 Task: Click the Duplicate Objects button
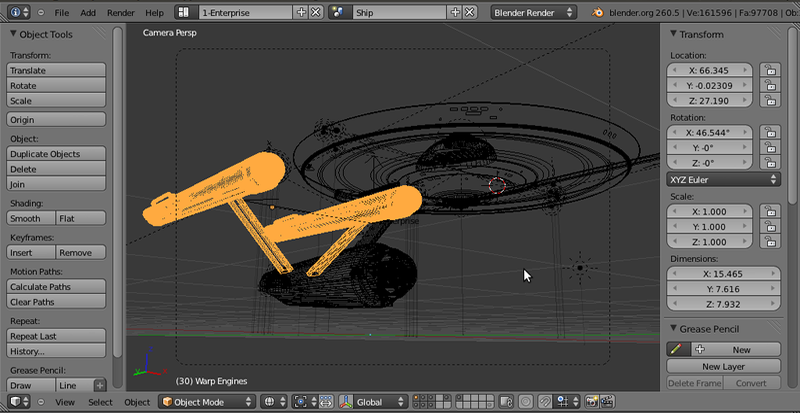click(56, 154)
